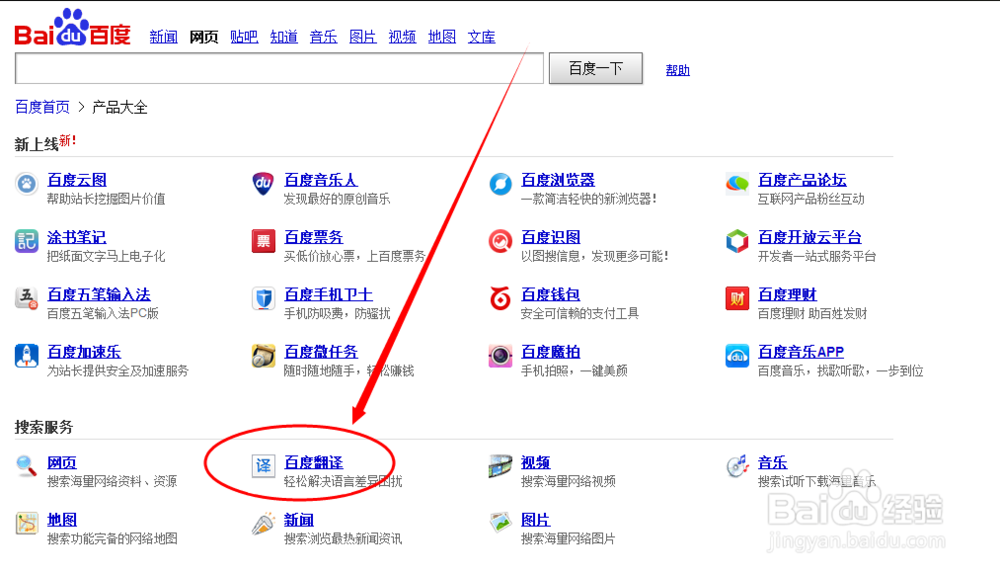Go to 百度首页 breadcrumb link
Viewport: 1000px width, 575px height.
pyautogui.click(x=42, y=107)
